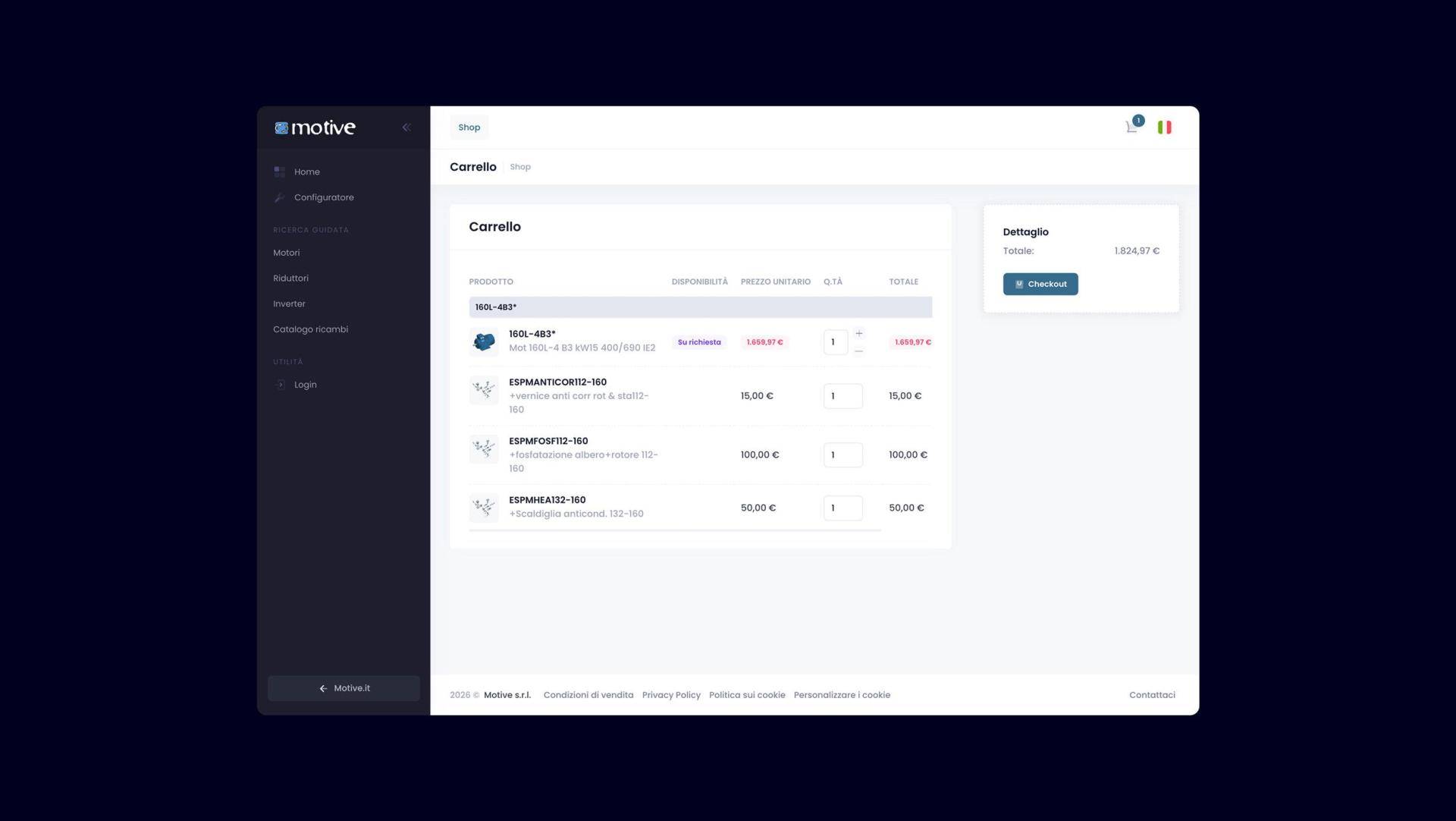Click the ESPMANTICOR112-160 product thumbnail
Viewport: 1456px width, 821px height.
[x=484, y=391]
